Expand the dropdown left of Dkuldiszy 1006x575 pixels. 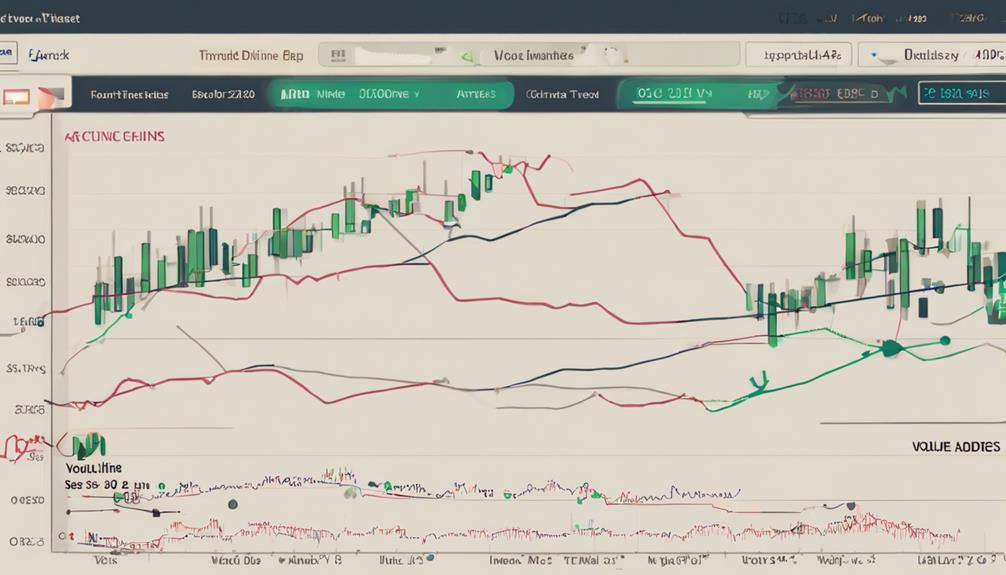(799, 56)
